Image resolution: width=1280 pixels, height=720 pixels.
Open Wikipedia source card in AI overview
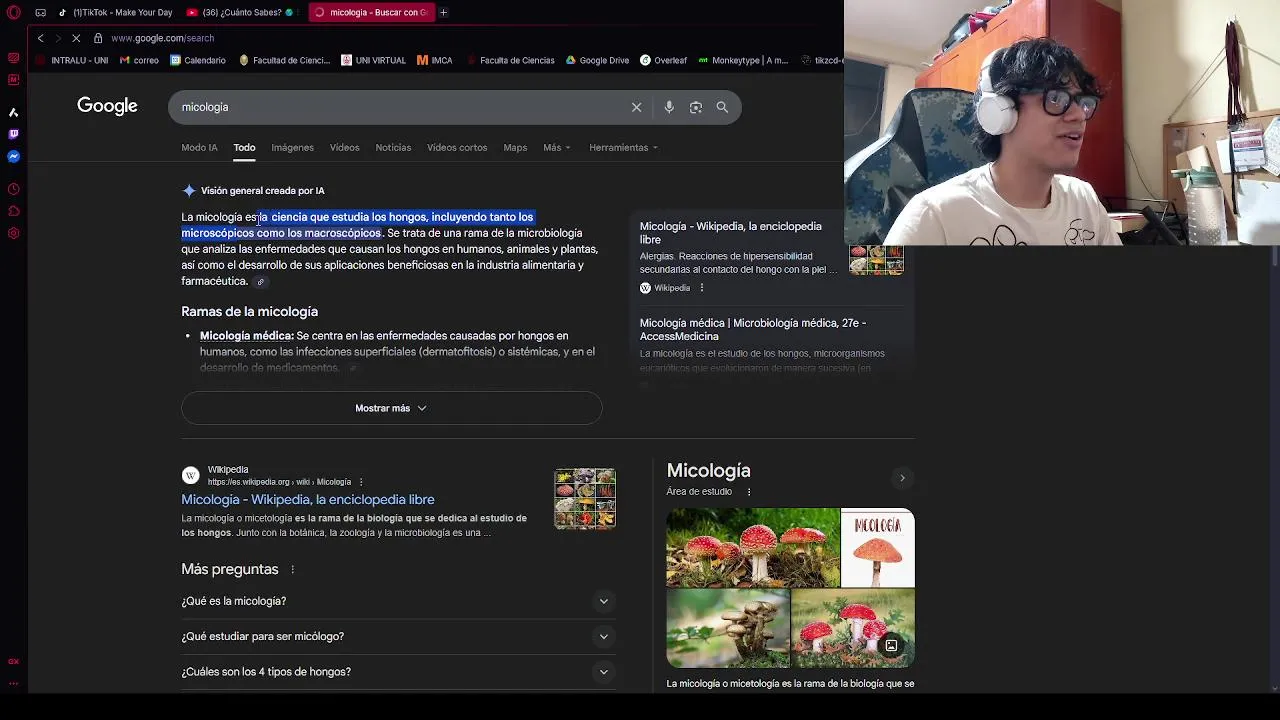click(770, 256)
